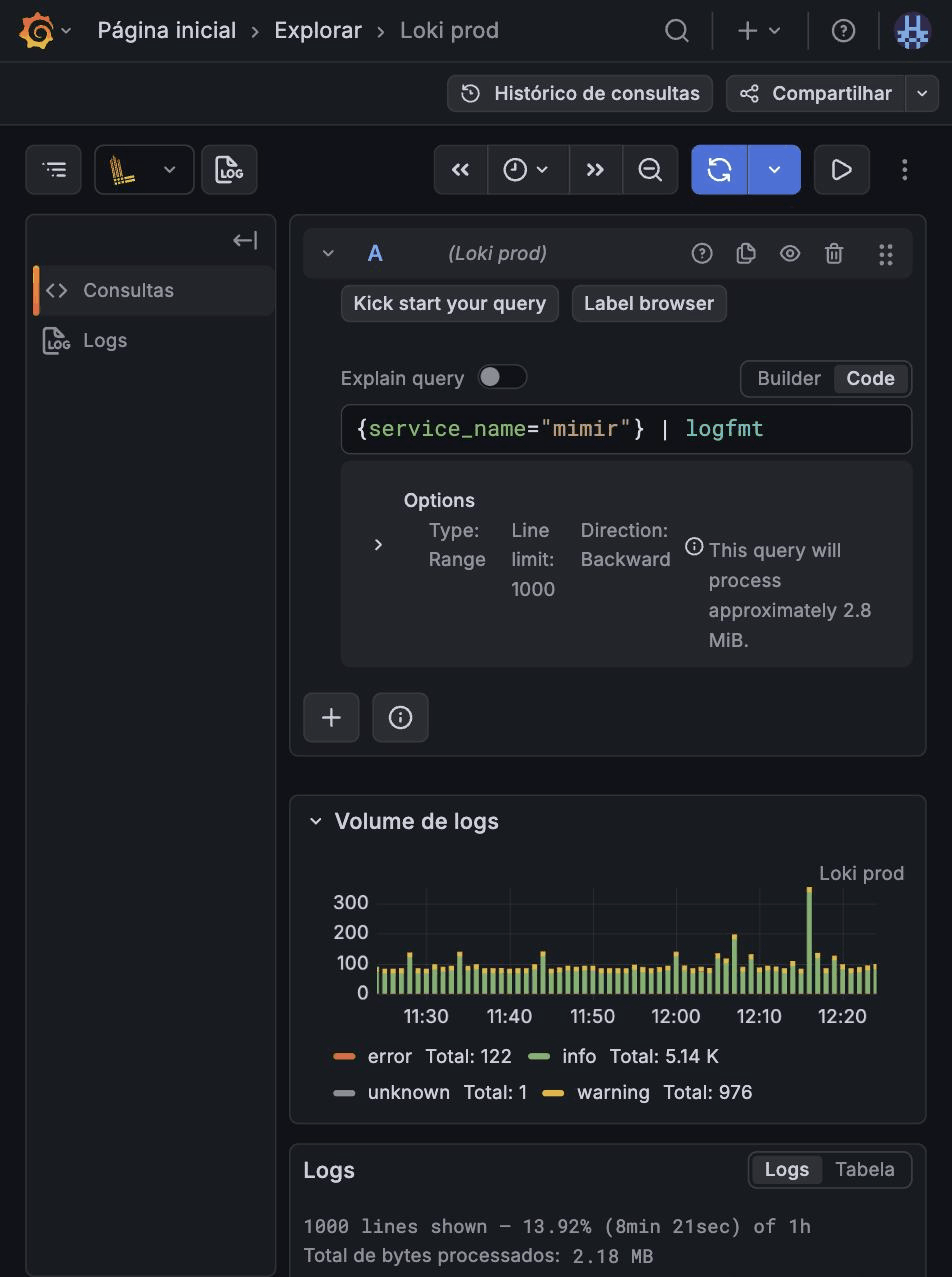Screen dimensions: 952x1277
Task: Add a new query with plus button
Action: (331, 717)
